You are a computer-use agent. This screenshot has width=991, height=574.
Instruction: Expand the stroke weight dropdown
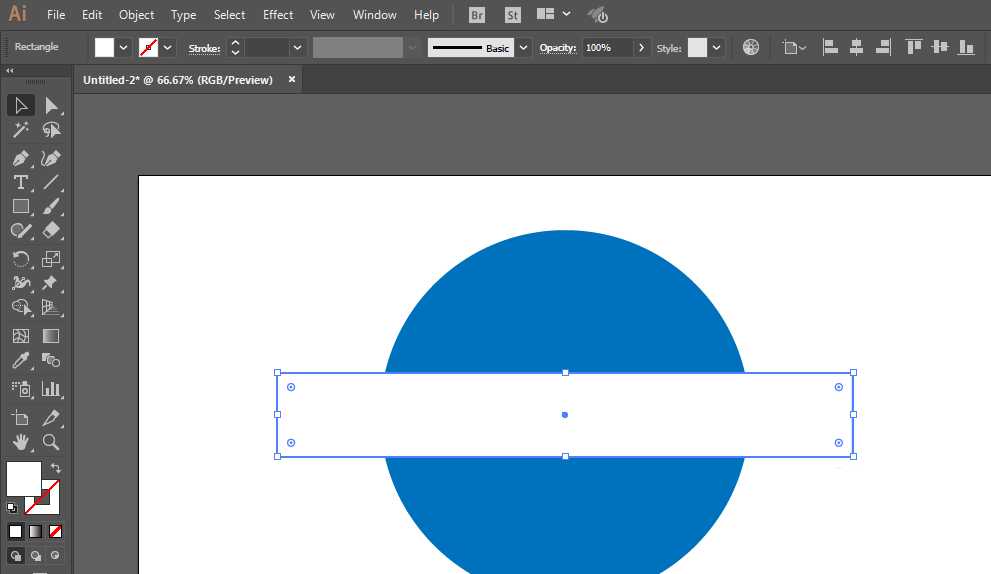[297, 47]
